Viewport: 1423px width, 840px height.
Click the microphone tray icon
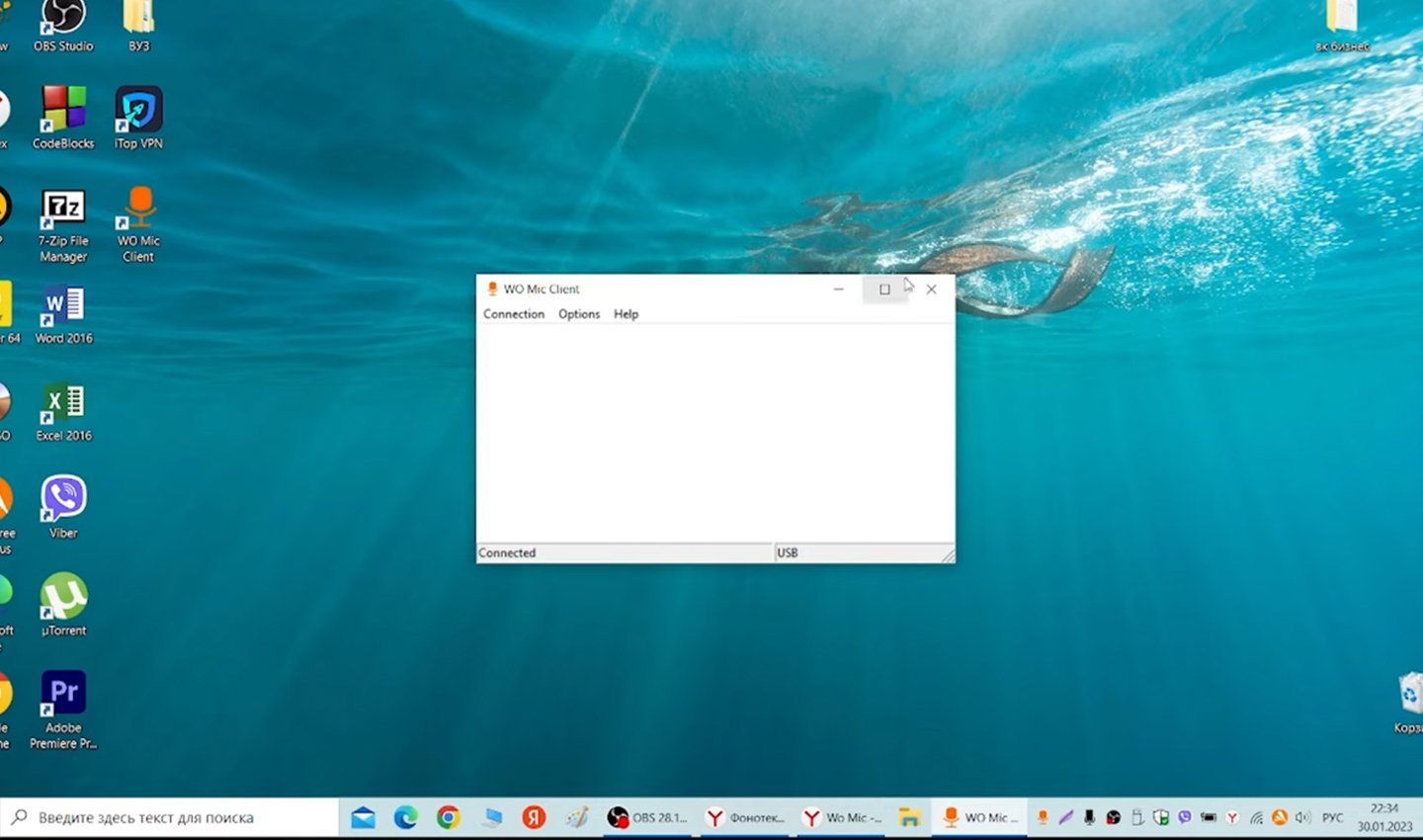pyautogui.click(x=1089, y=817)
